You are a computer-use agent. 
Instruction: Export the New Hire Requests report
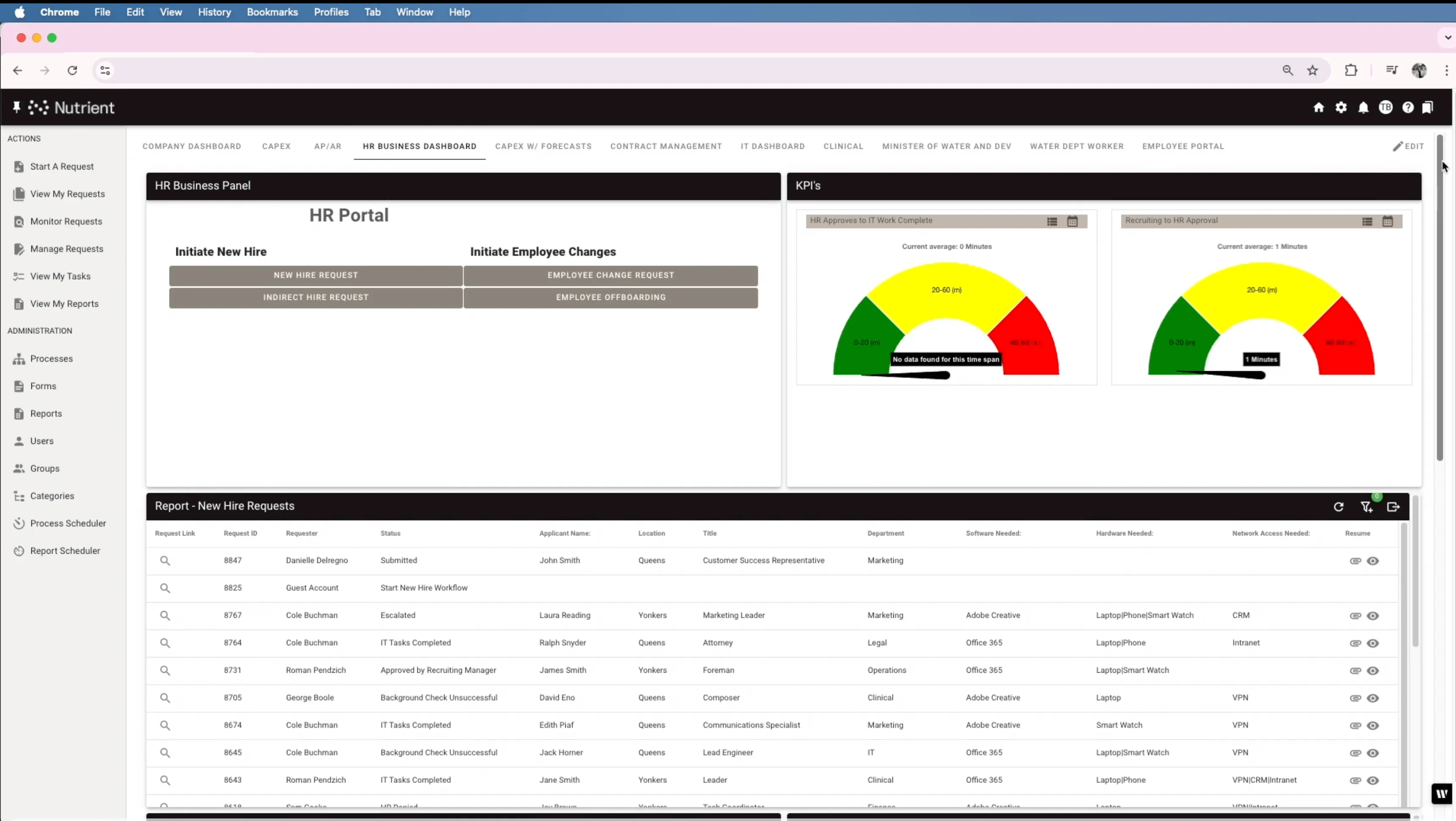point(1393,506)
